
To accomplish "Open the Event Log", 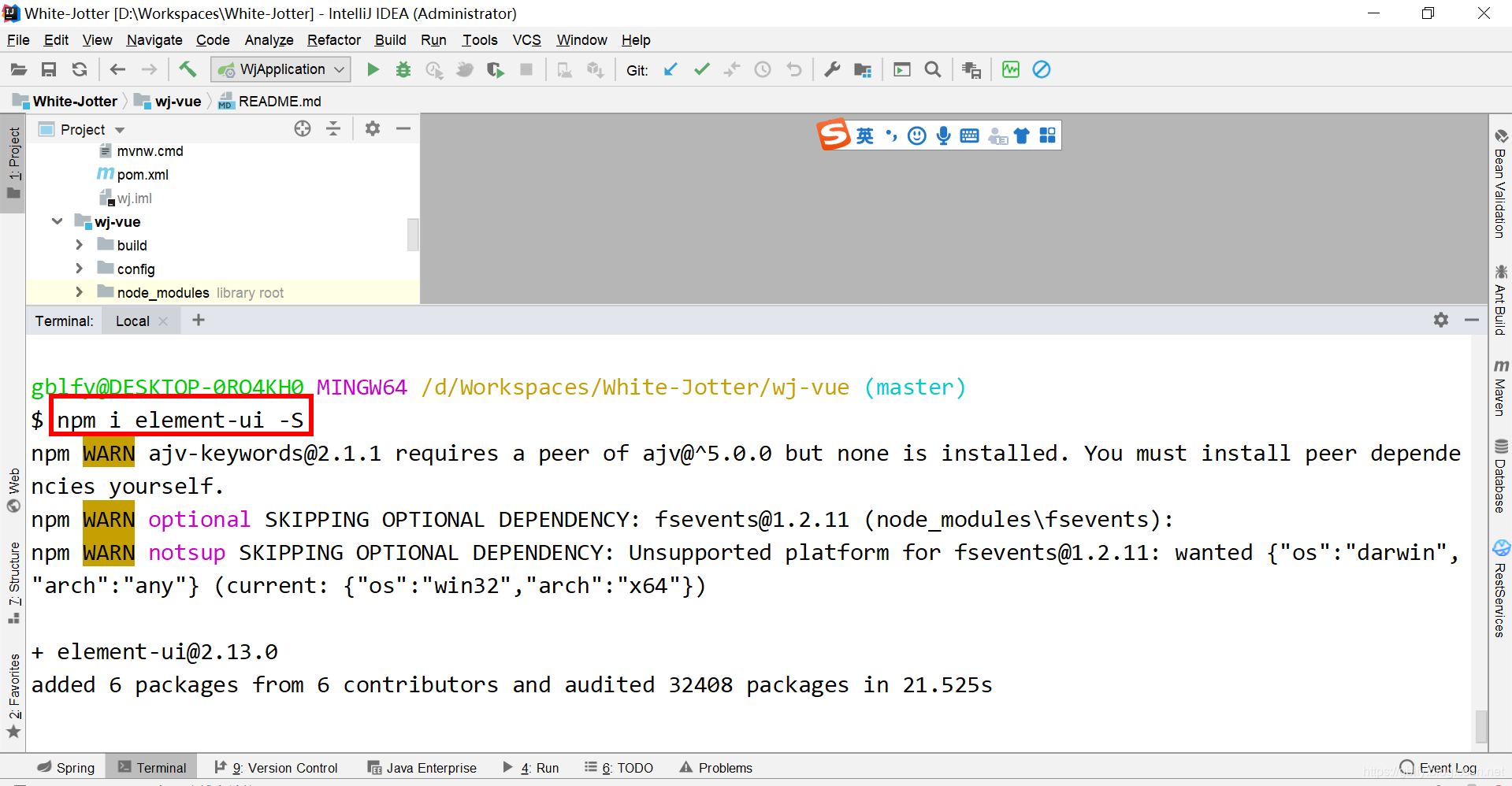I will pos(1439,768).
